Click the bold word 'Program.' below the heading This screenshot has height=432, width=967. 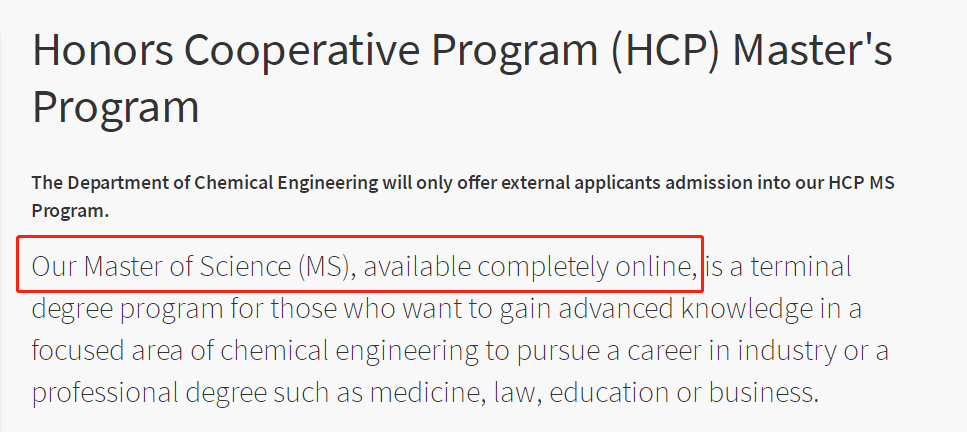tap(70, 211)
